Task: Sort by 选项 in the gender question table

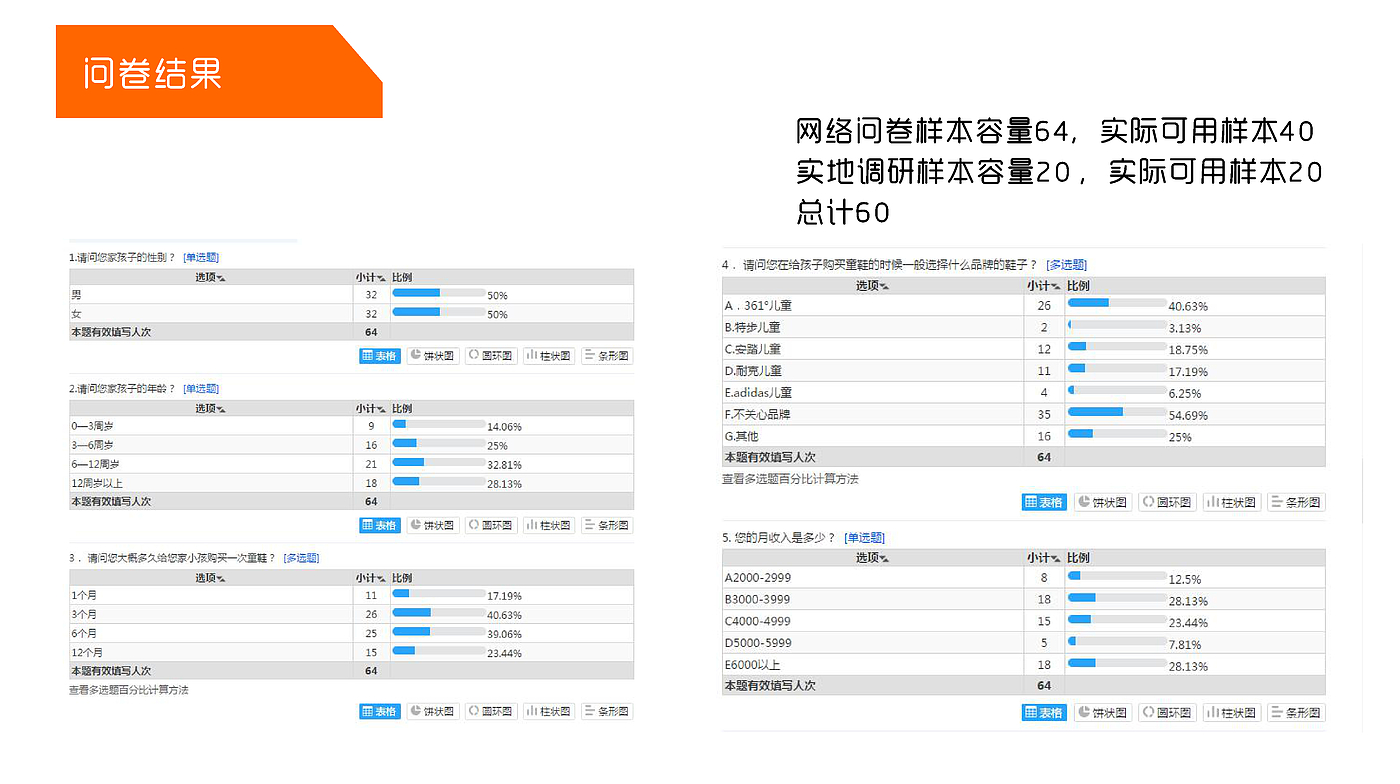Action: [210, 277]
